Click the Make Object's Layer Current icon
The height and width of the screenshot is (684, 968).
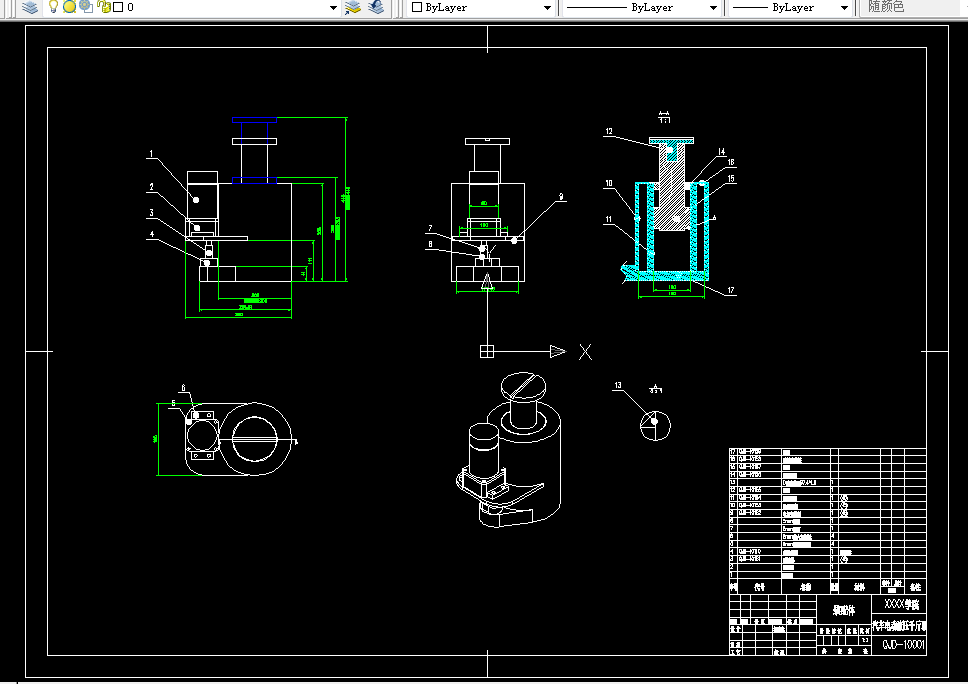click(353, 7)
